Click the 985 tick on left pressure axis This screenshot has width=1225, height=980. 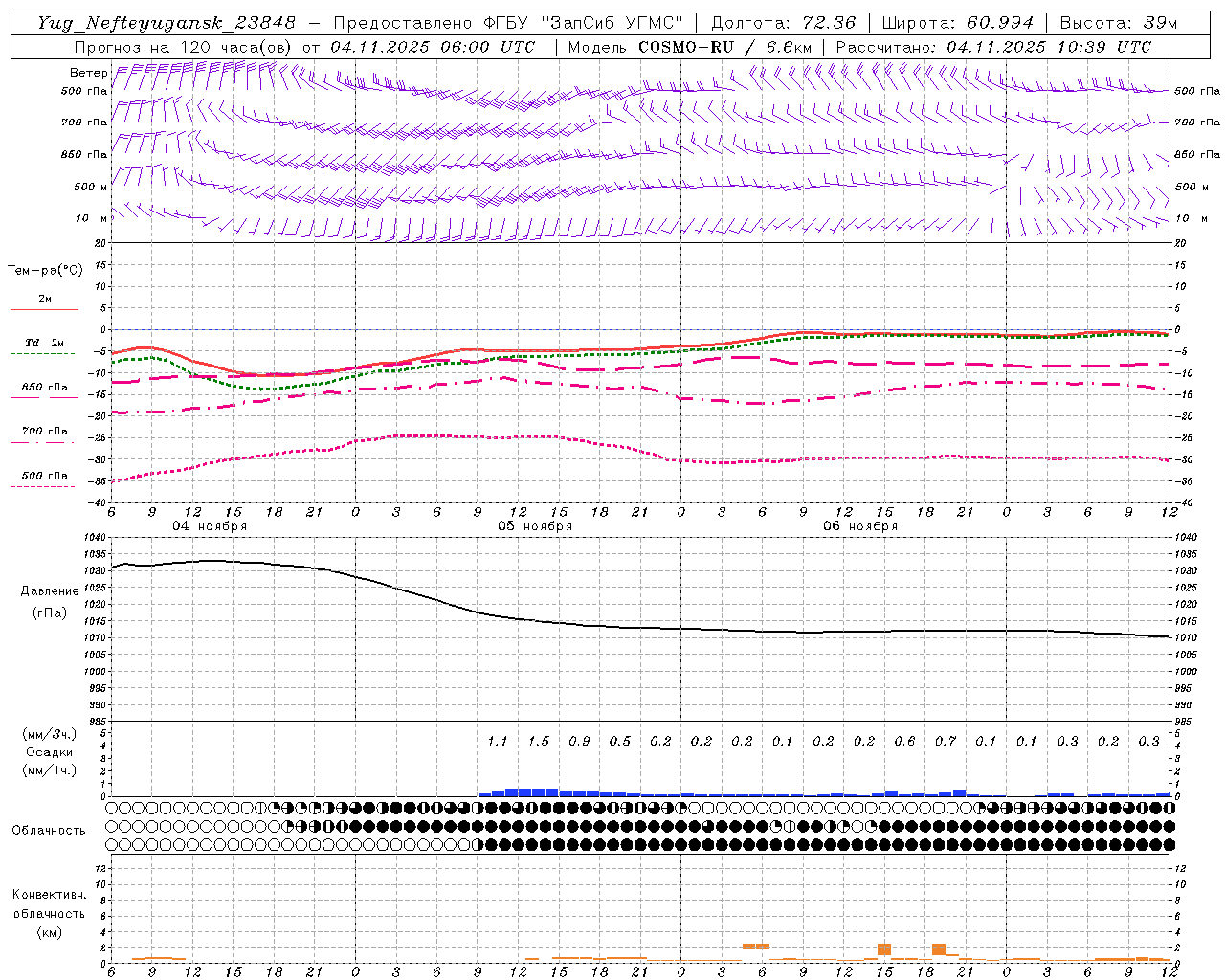pos(96,722)
